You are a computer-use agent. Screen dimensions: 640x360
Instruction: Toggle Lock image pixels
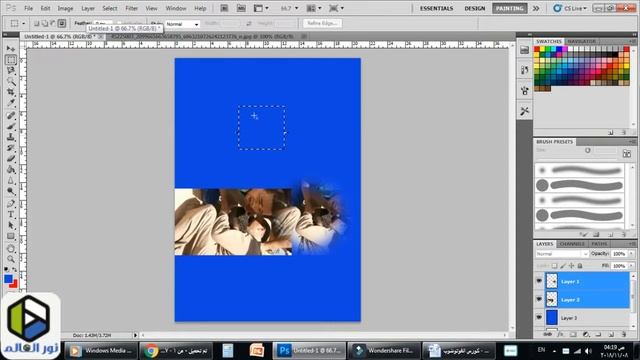click(x=563, y=266)
